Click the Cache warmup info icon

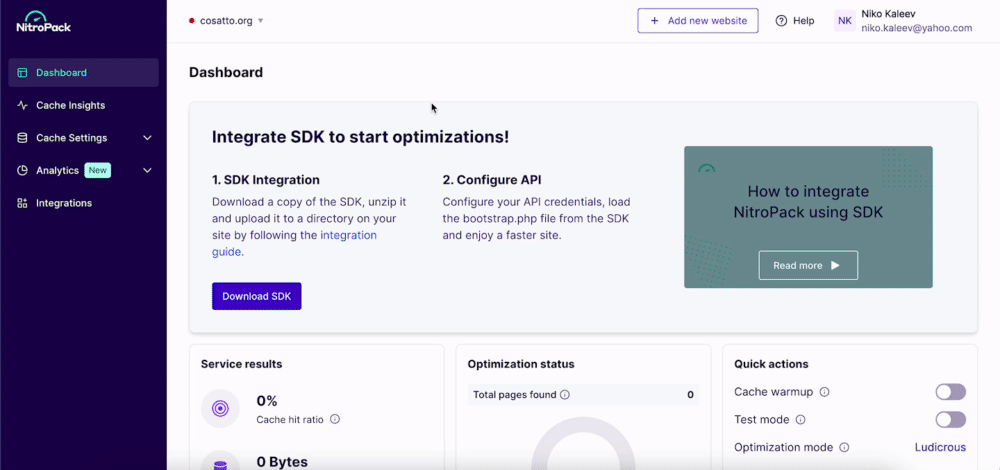click(825, 392)
